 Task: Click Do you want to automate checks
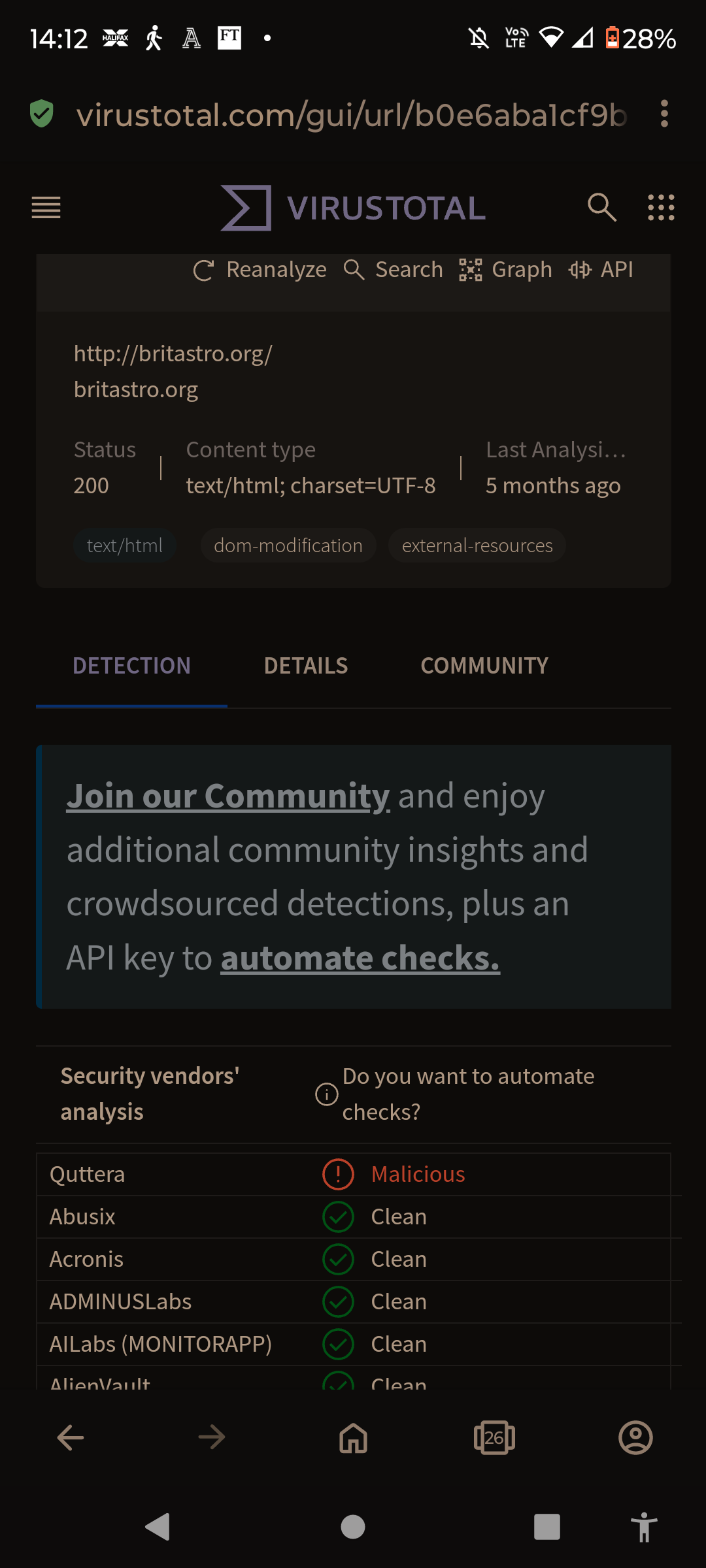(x=468, y=1094)
